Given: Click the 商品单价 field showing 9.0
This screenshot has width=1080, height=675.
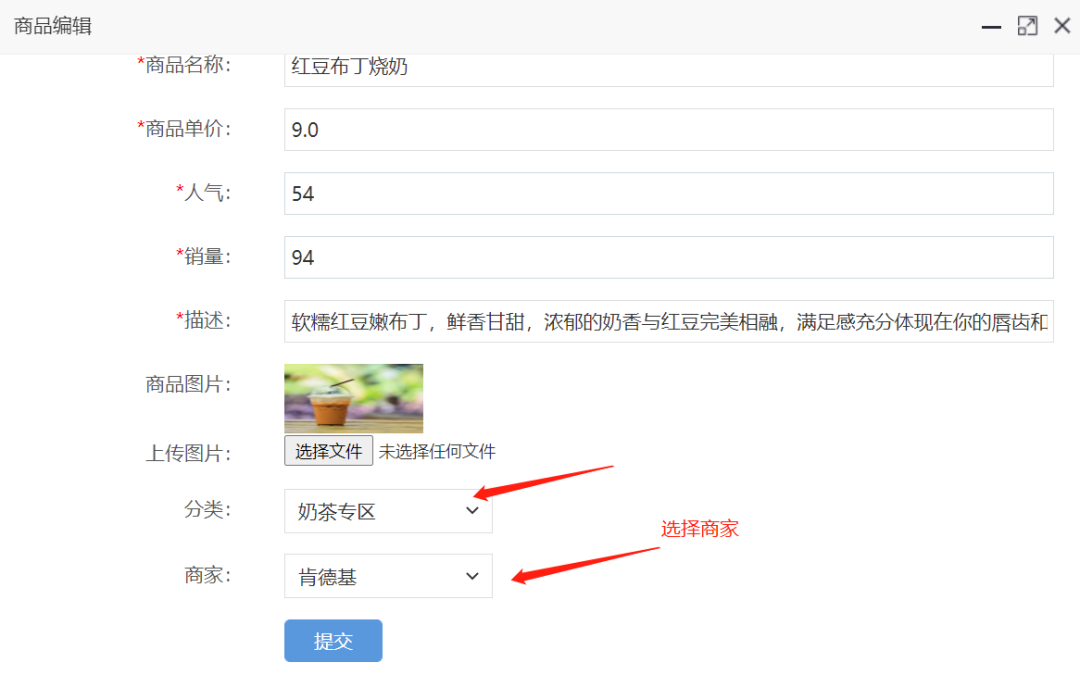Looking at the screenshot, I should (668, 129).
